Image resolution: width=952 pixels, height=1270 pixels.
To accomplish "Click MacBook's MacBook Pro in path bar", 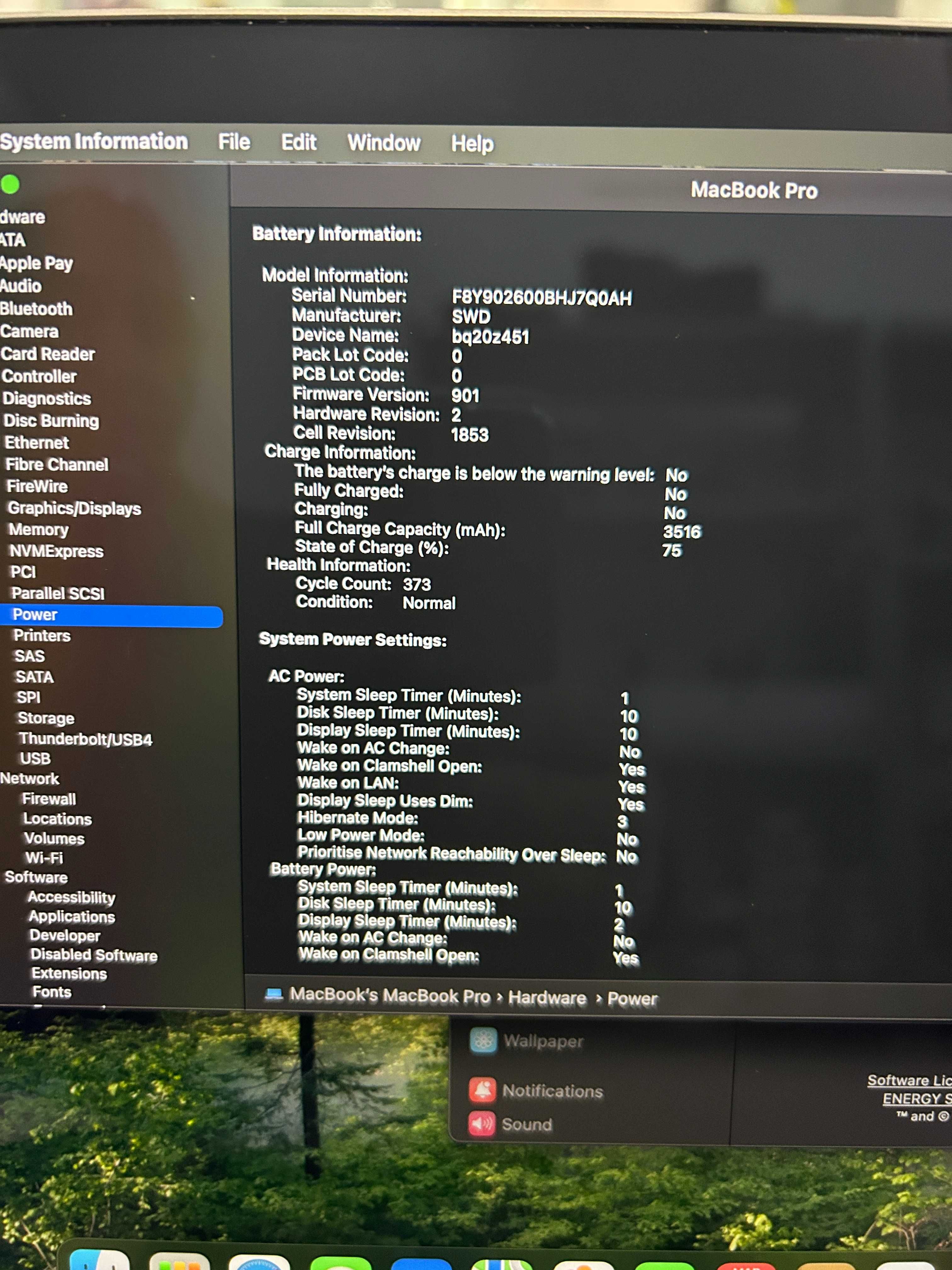I will (390, 995).
